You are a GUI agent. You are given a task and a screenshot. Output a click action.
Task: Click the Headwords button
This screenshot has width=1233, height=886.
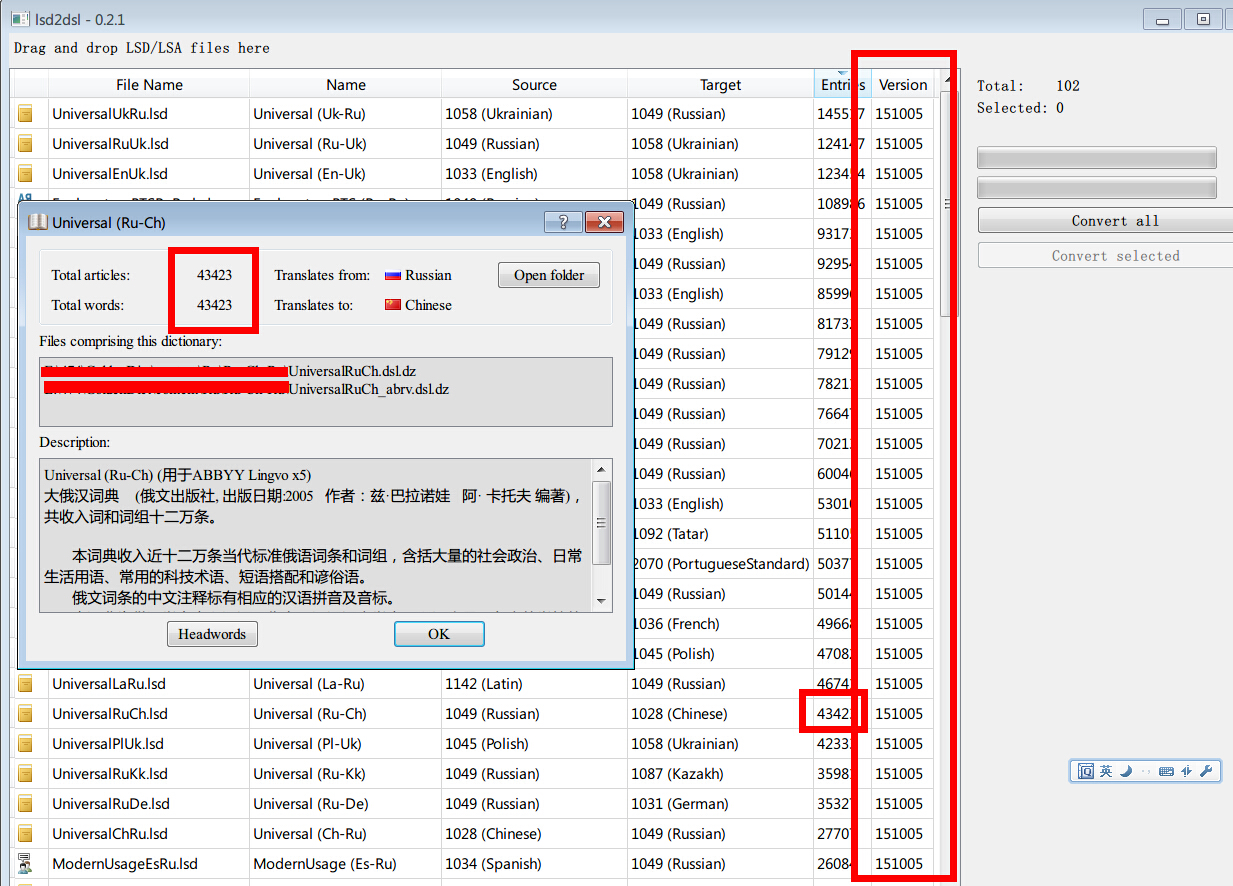pyautogui.click(x=212, y=634)
